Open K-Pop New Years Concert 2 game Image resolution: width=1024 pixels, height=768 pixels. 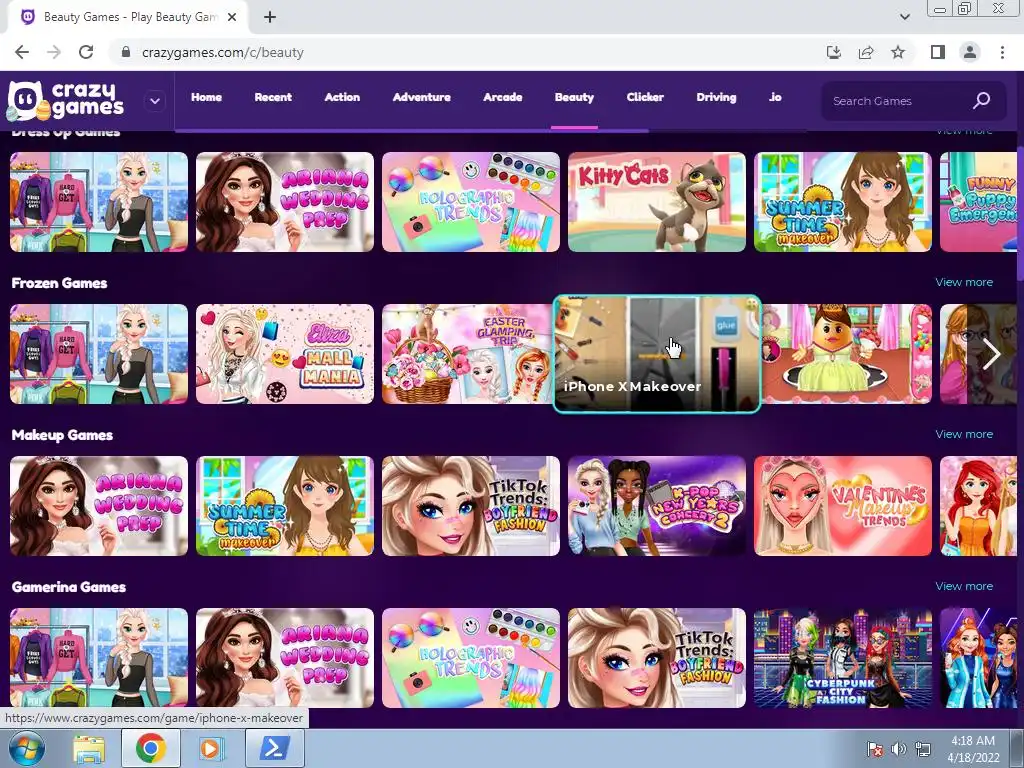coord(656,506)
